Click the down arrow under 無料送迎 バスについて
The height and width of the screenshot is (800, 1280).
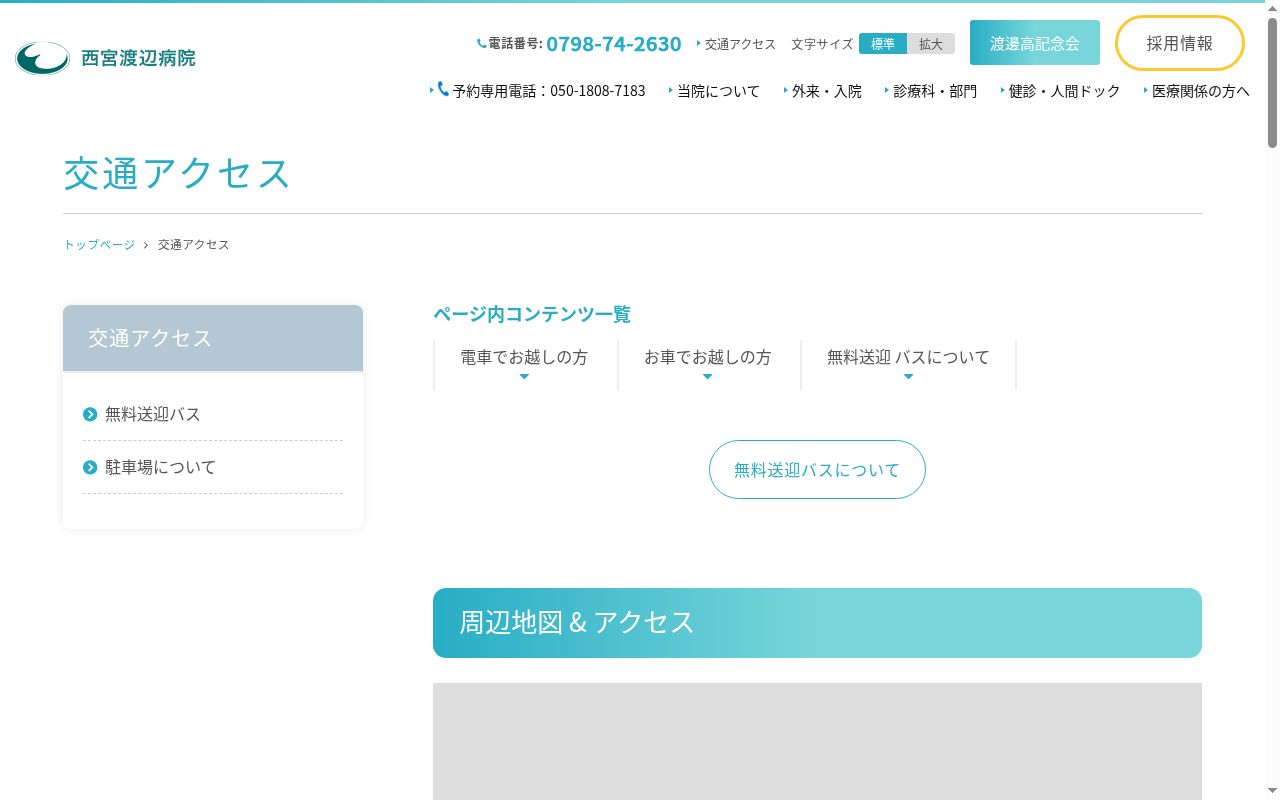(x=908, y=377)
